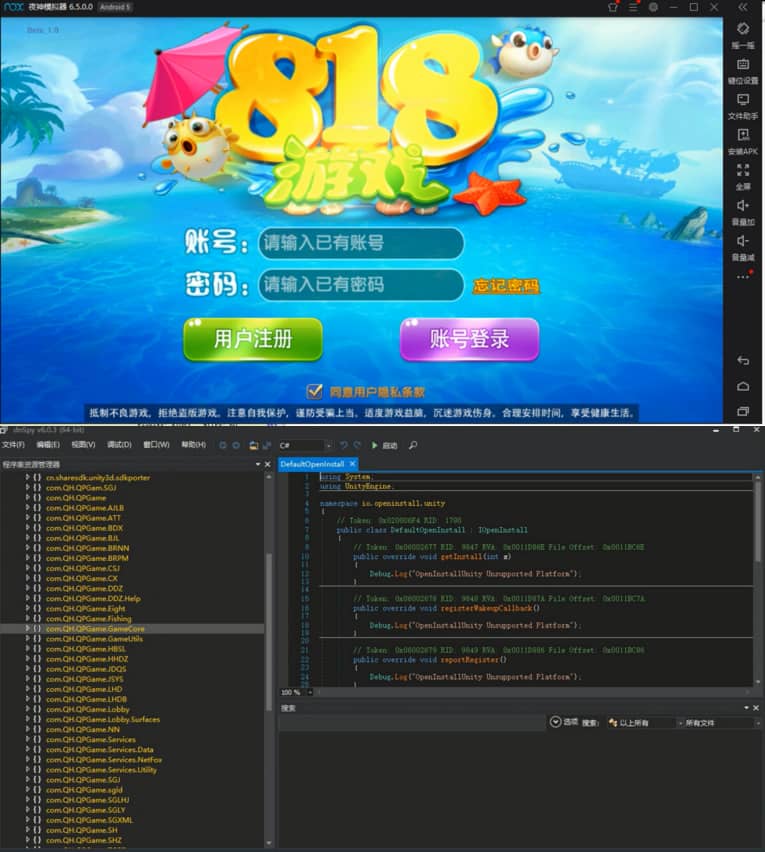Open the 编辑(E) menu
This screenshot has width=765, height=852.
(48, 444)
